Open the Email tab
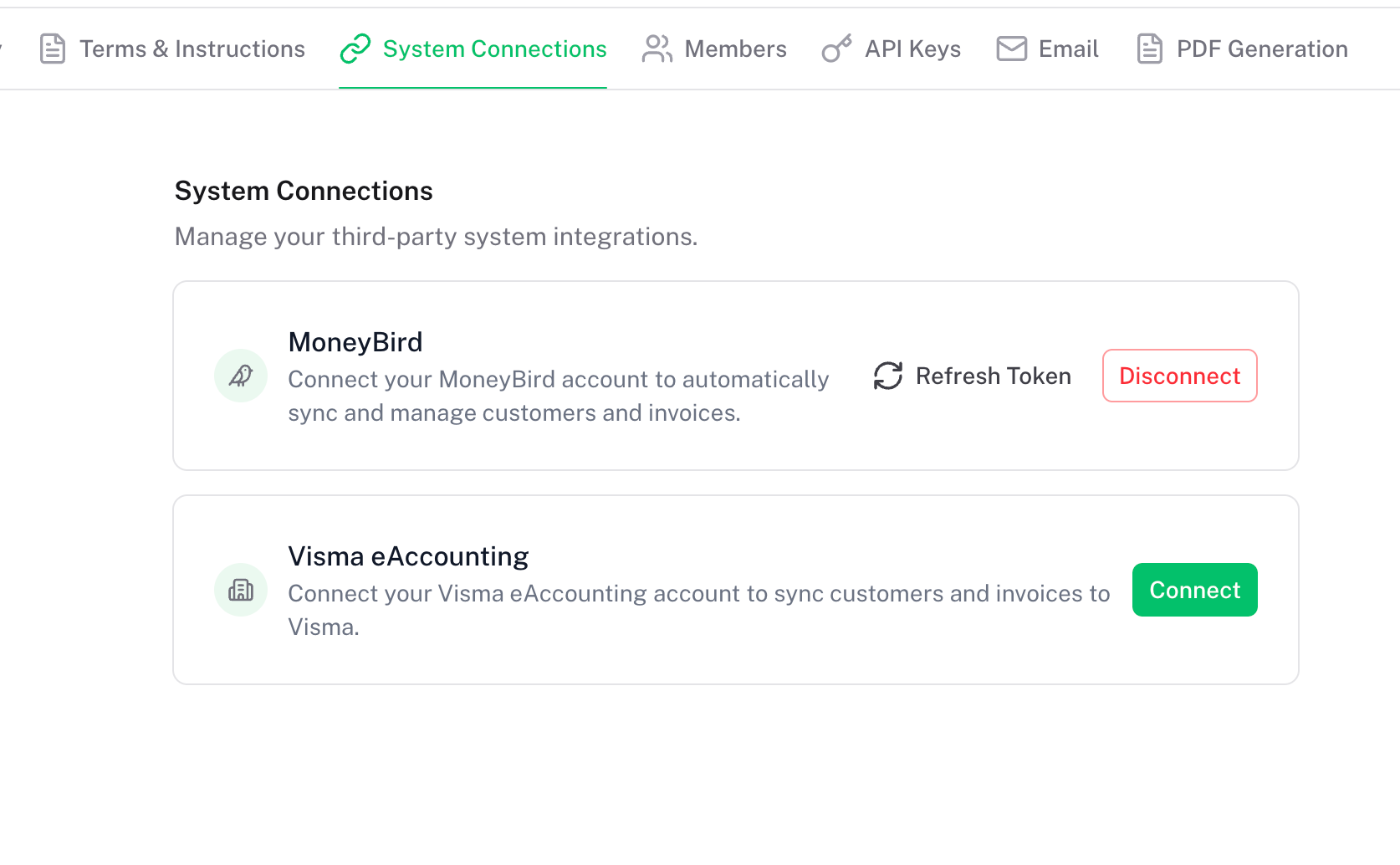Image resolution: width=1400 pixels, height=865 pixels. [1047, 49]
